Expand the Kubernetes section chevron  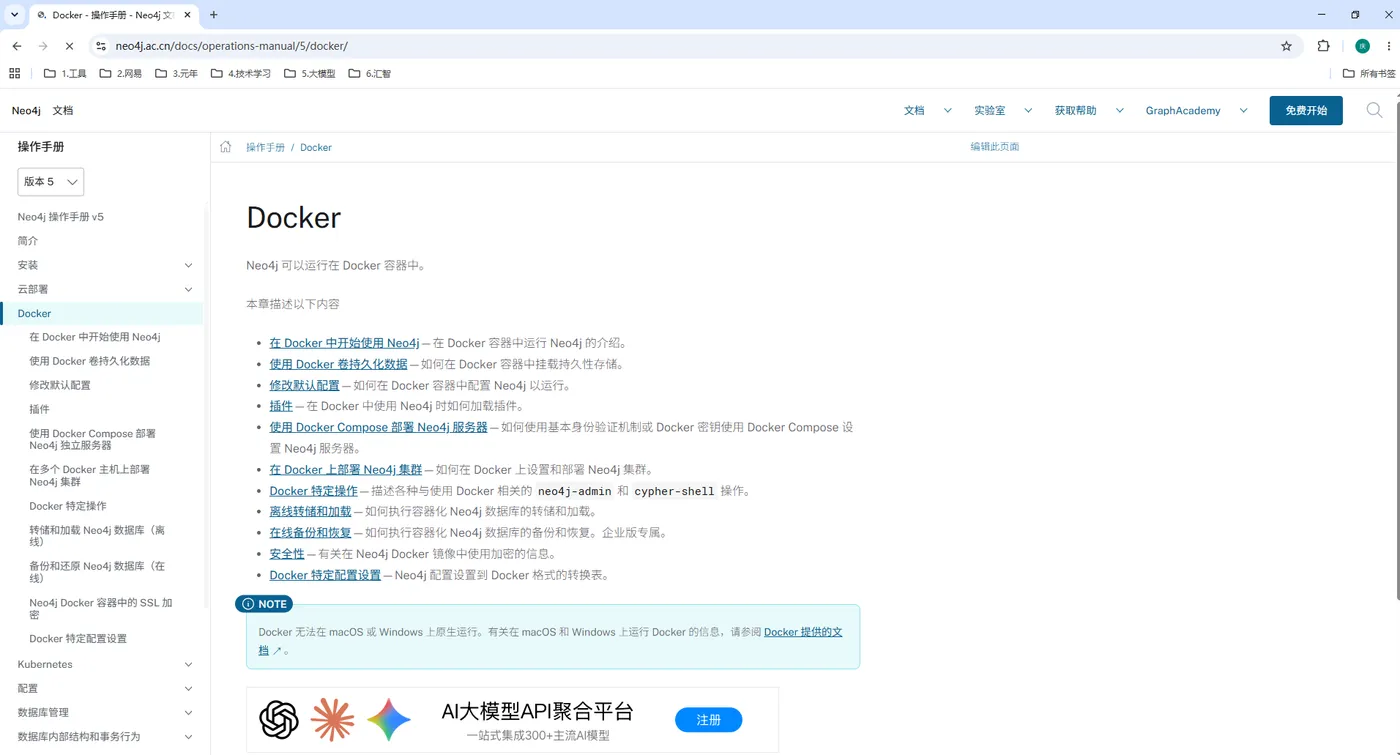click(189, 664)
